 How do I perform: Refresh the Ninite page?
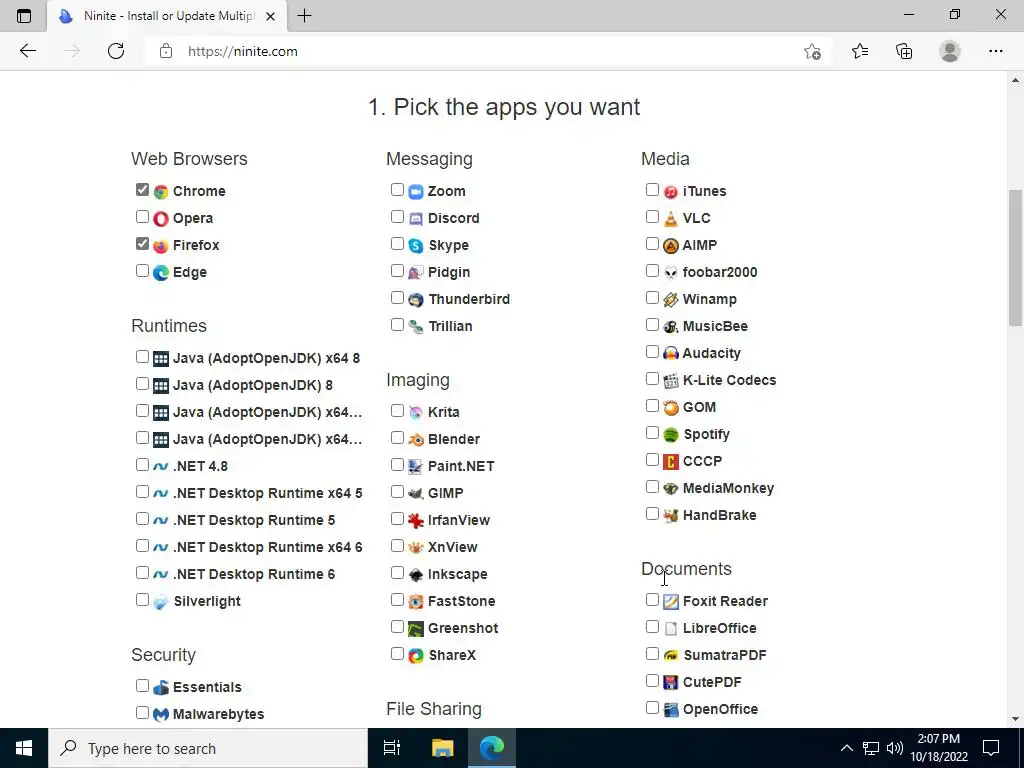pyautogui.click(x=116, y=51)
